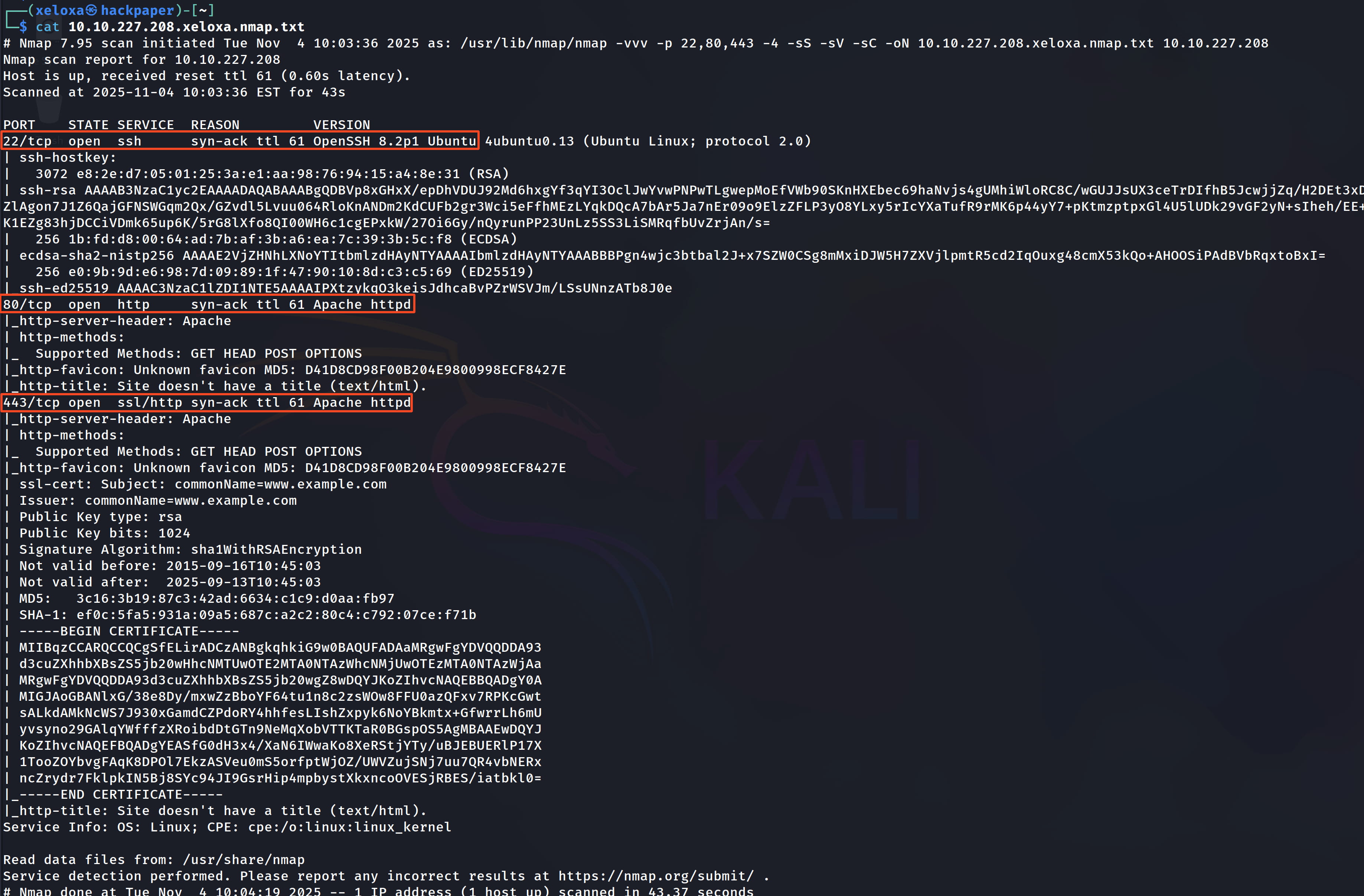Click filename 10.10.227.208.xeloxa.nmap.txt after cat

[x=186, y=27]
